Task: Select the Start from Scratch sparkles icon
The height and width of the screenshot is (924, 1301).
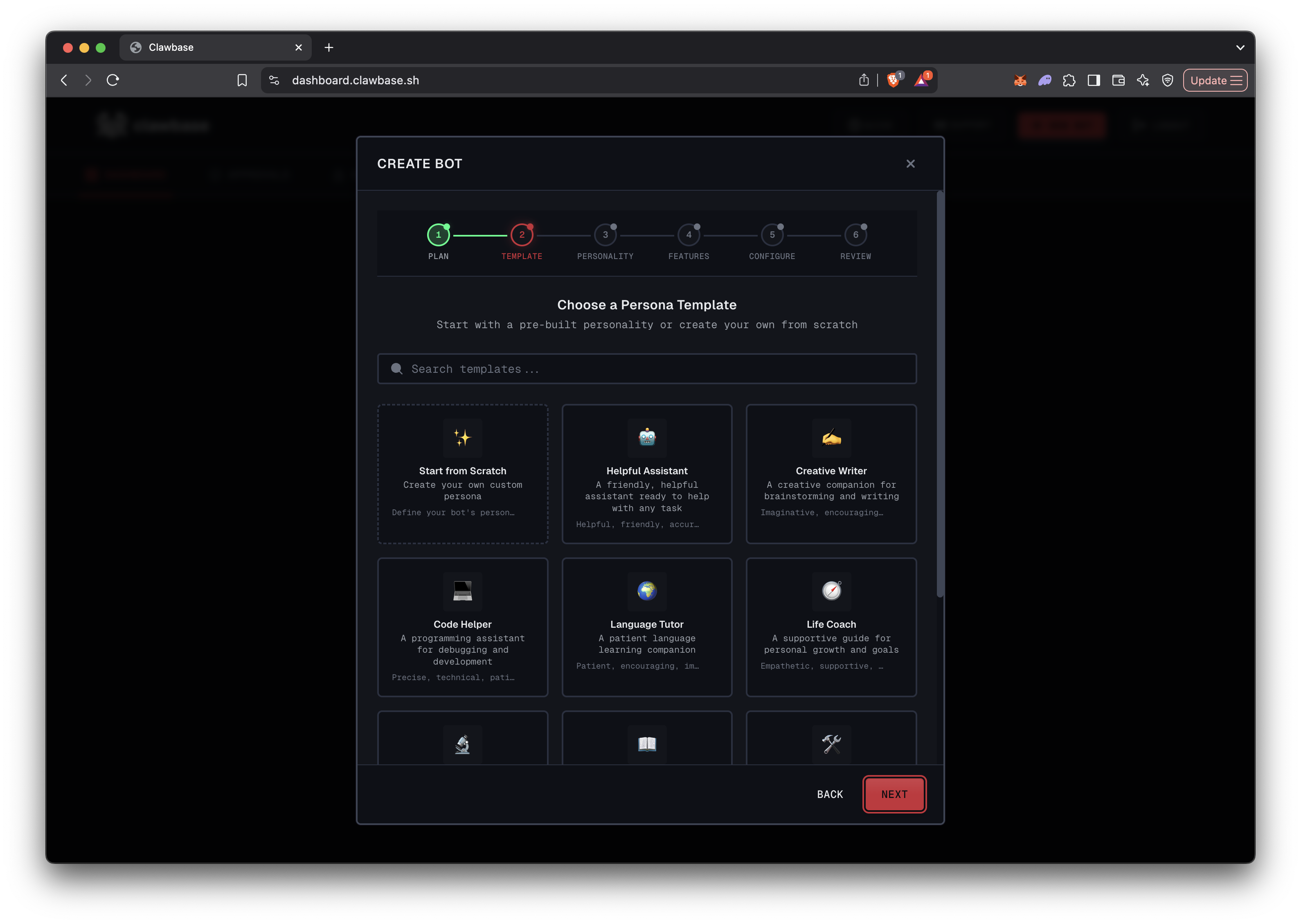Action: (x=462, y=438)
